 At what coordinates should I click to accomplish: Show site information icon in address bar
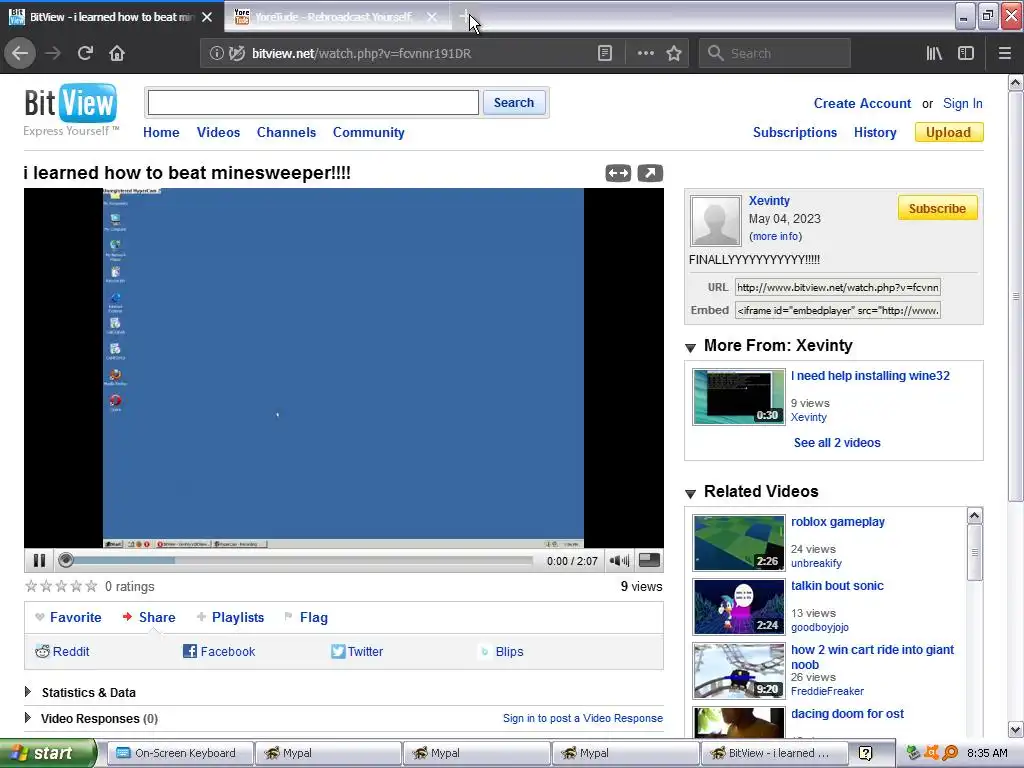(216, 54)
